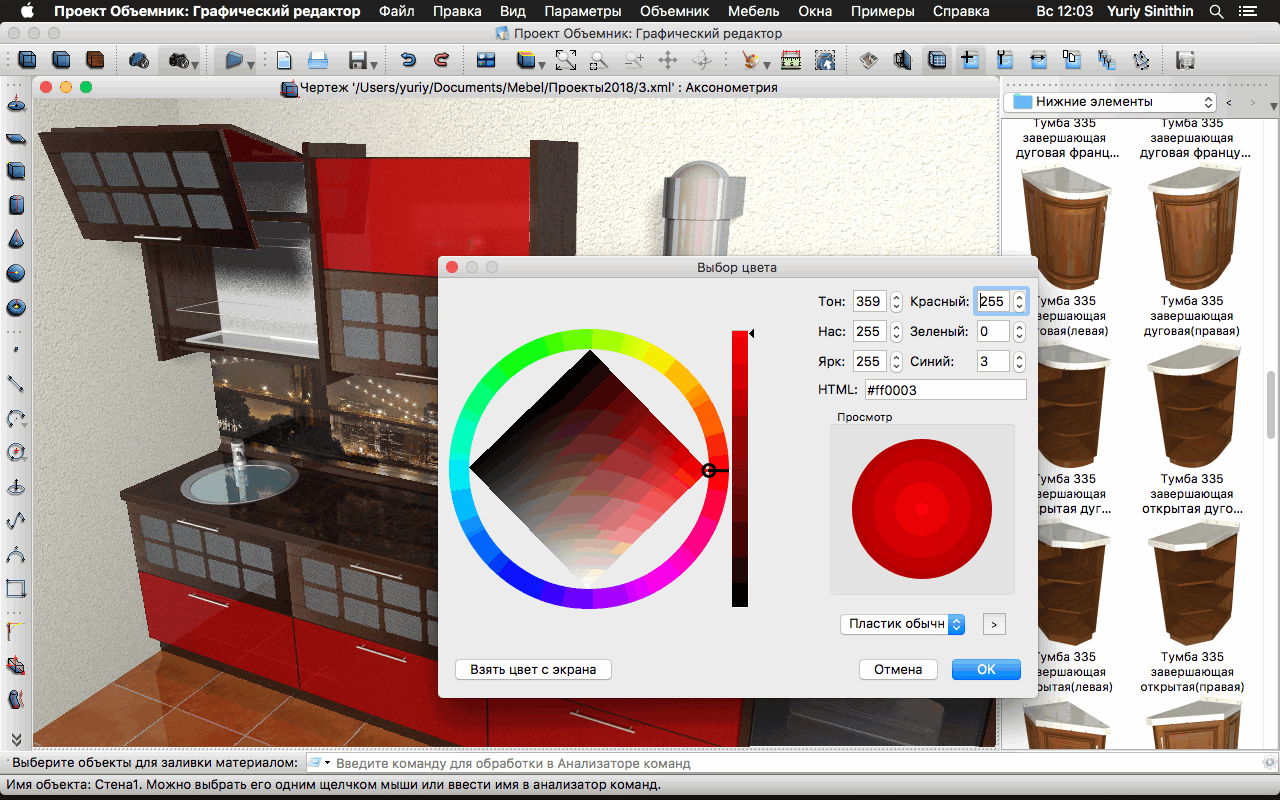1280x800 pixels.
Task: Click the Отмена button
Action: pyautogui.click(x=898, y=669)
